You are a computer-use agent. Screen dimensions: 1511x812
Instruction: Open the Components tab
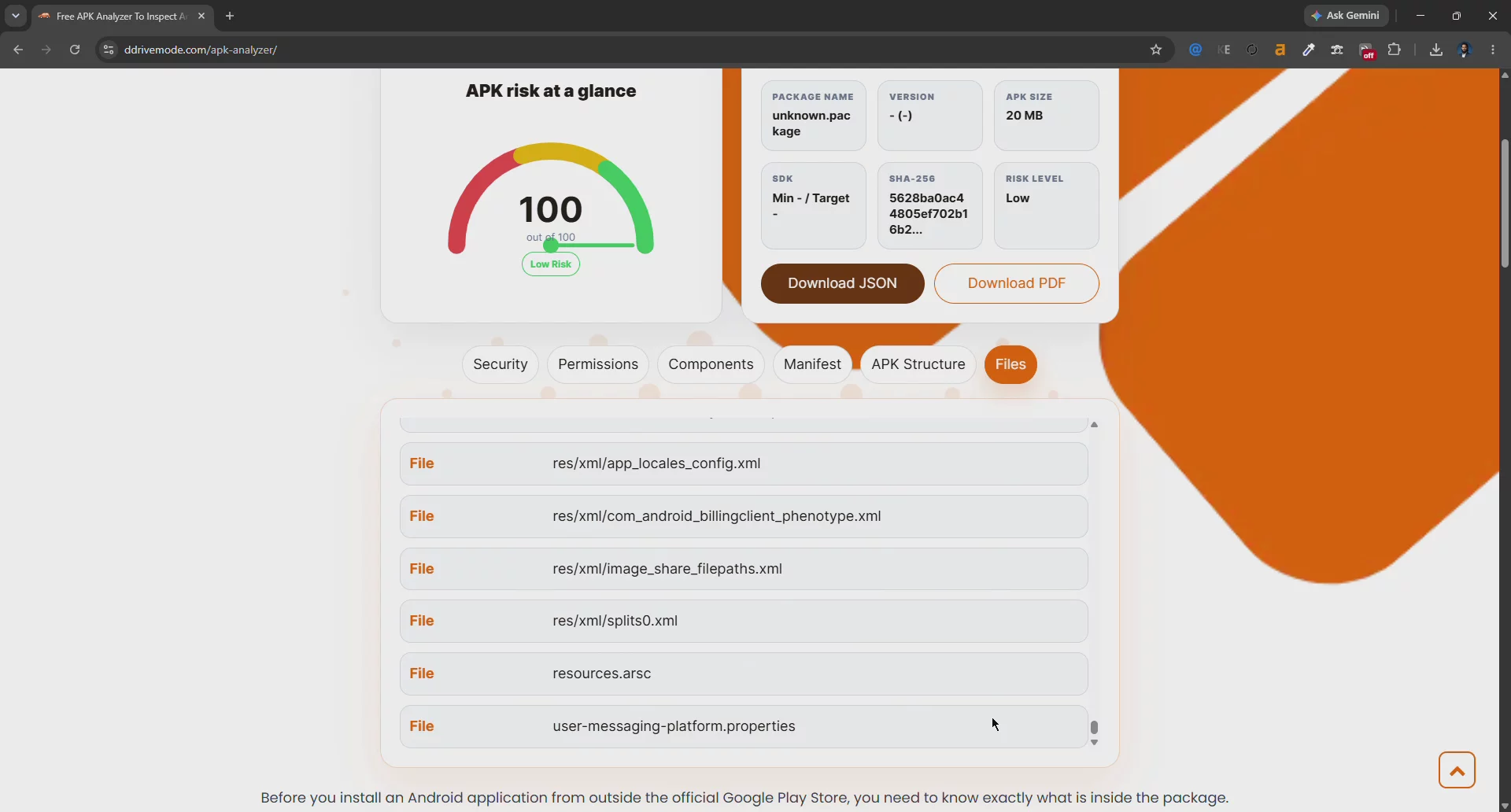[x=711, y=364]
